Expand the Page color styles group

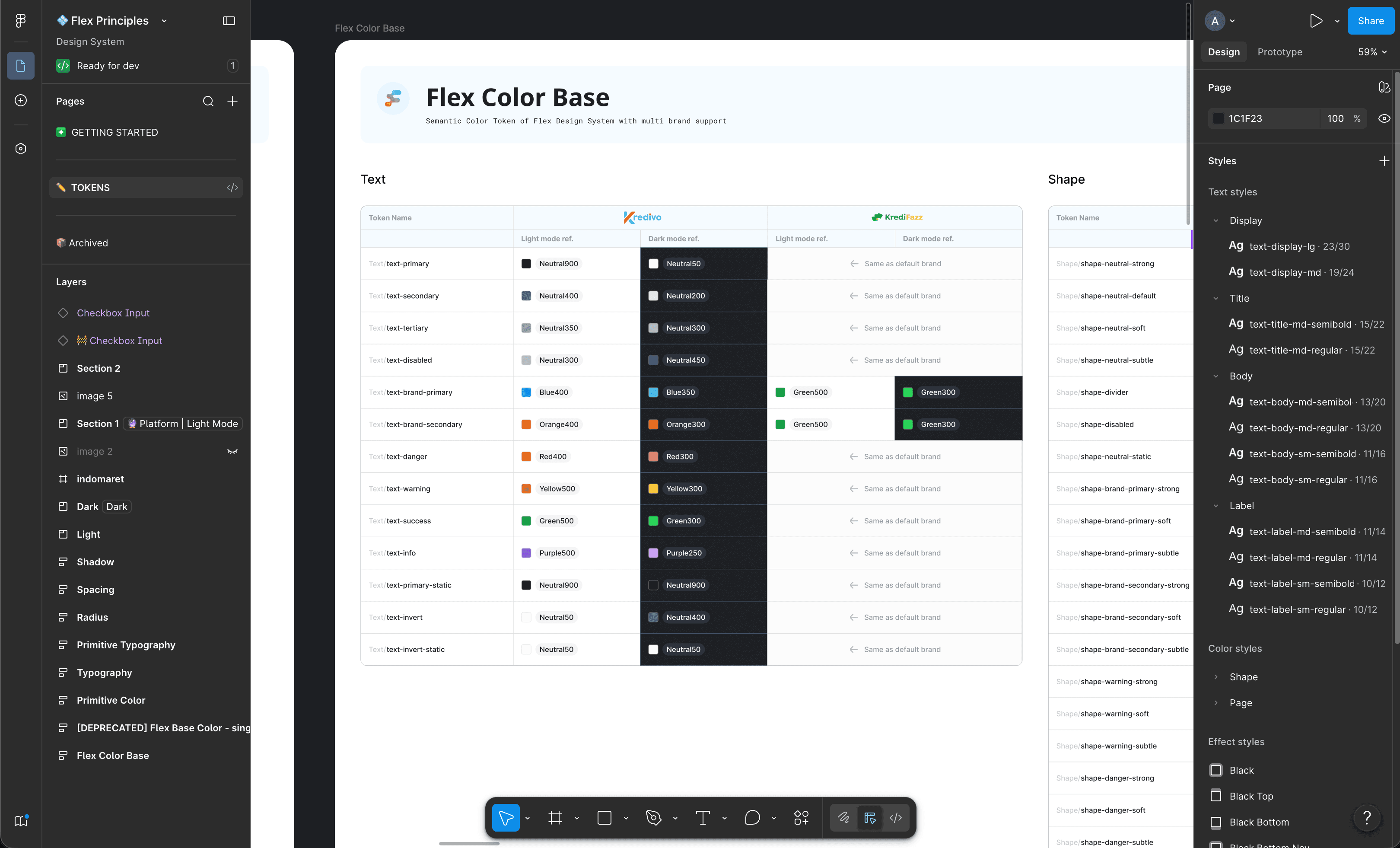click(x=1216, y=703)
